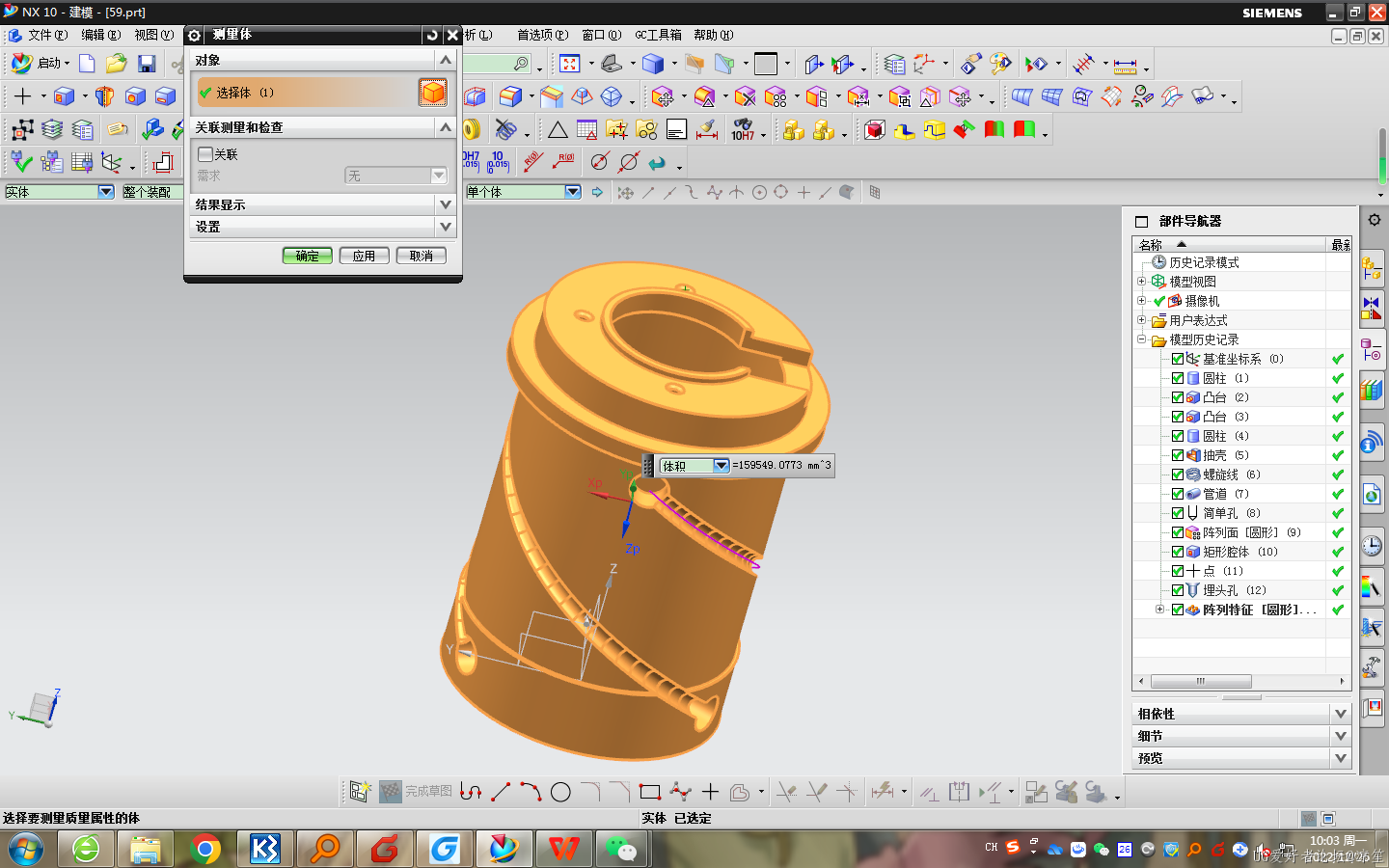Click the Extrude feature icon
Image resolution: width=1389 pixels, height=868 pixels.
pyautogui.click(x=64, y=95)
